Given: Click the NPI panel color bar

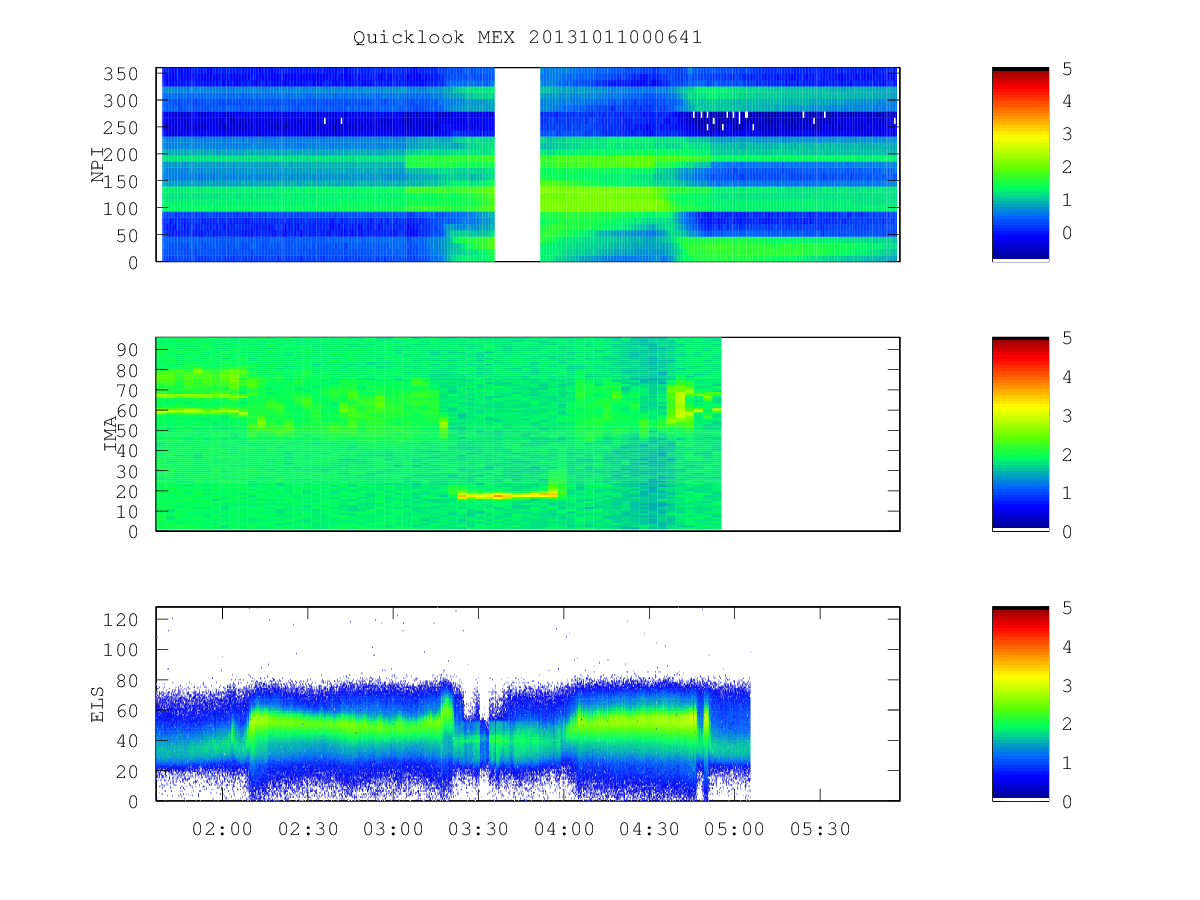Looking at the screenshot, I should coord(1020,164).
